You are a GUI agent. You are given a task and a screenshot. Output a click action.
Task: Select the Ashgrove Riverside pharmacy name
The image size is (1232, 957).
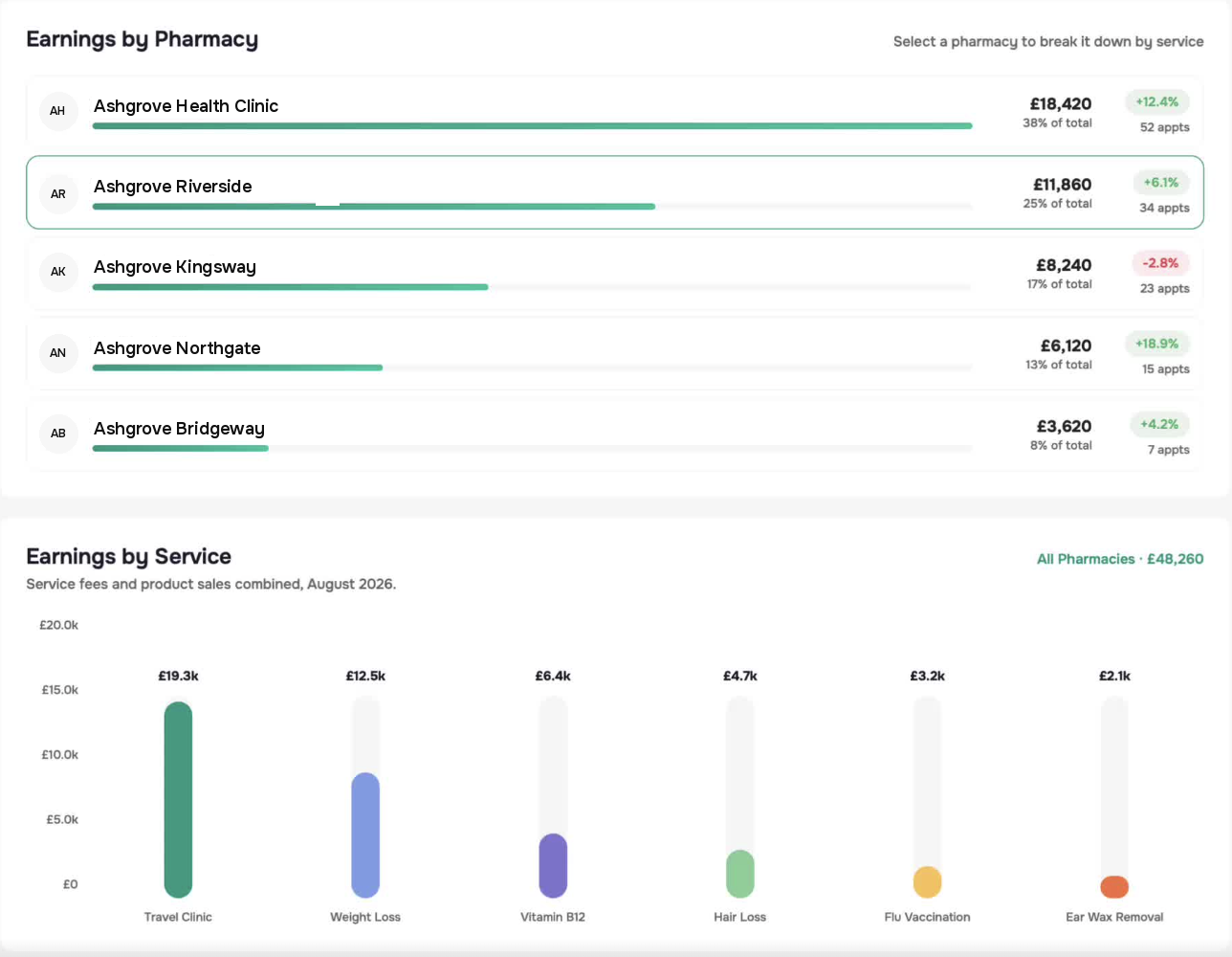point(173,187)
